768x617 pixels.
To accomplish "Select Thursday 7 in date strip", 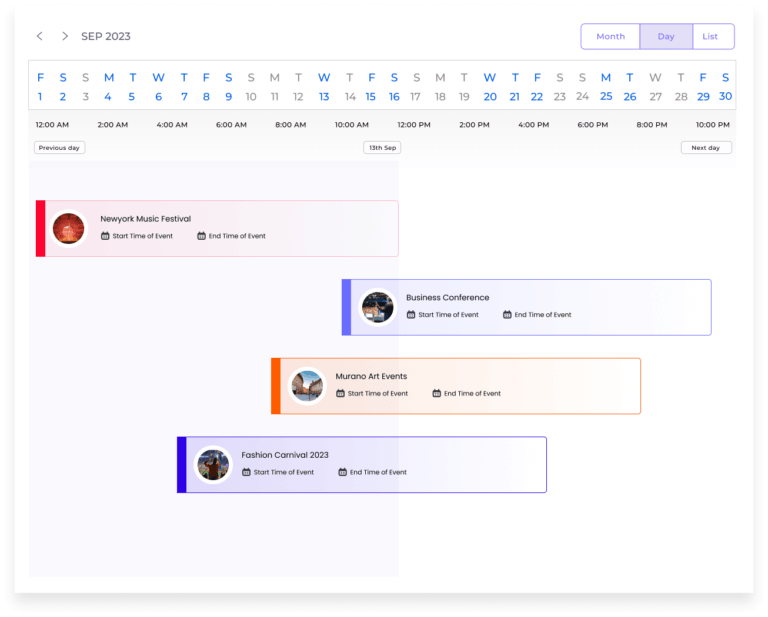I will click(x=184, y=87).
